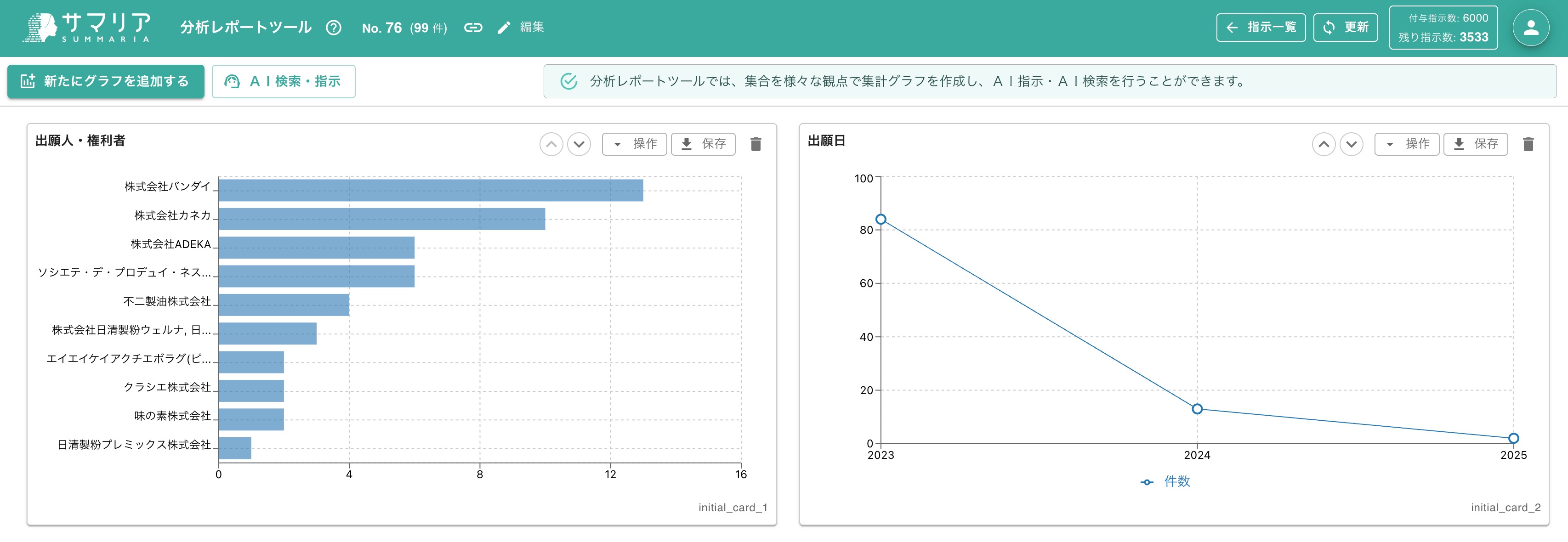
Task: Click the 2024 data point on line chart
Action: tap(1197, 409)
